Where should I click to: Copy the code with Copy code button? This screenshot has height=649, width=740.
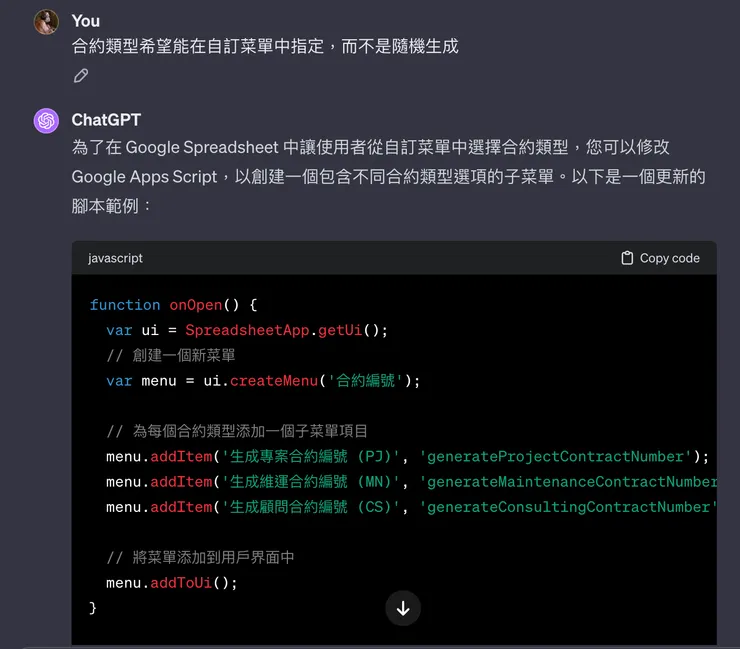(660, 258)
